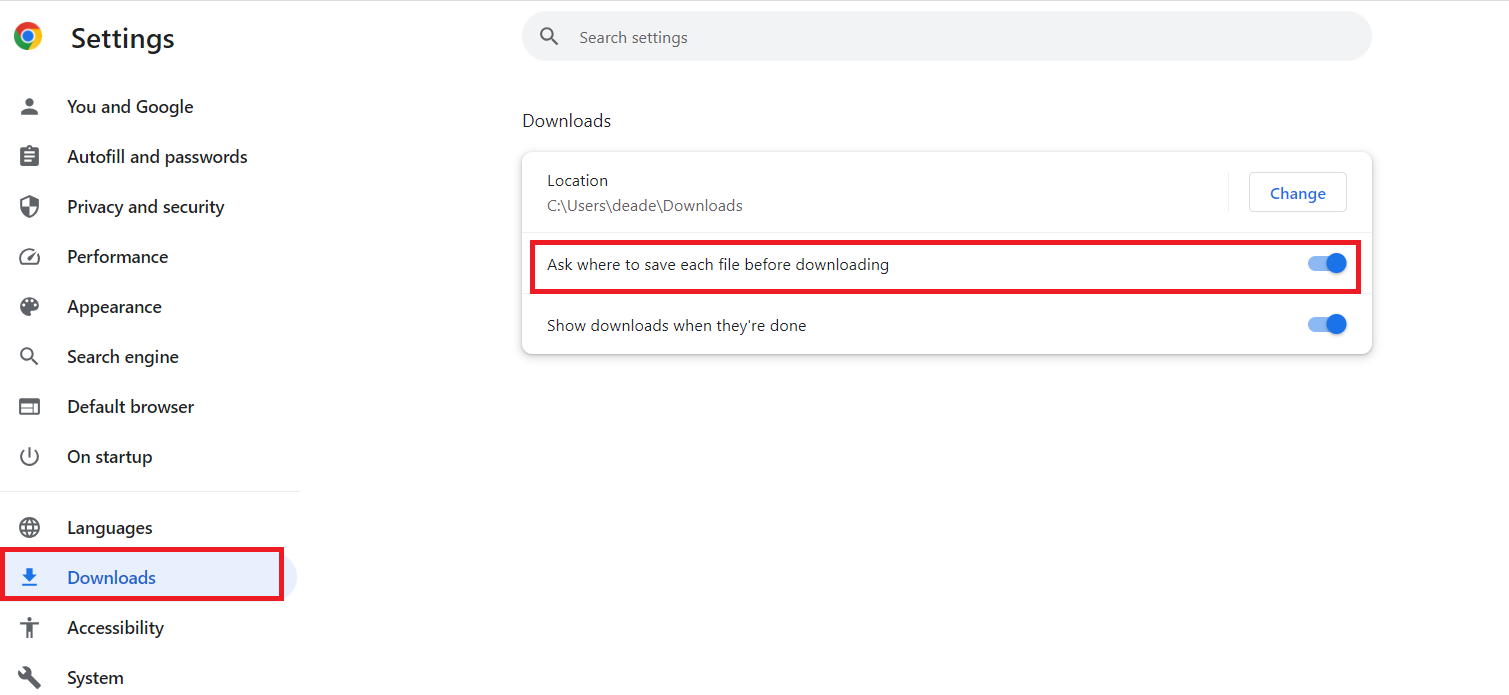1509x695 pixels.
Task: Click the globe icon for Languages
Action: click(30, 528)
